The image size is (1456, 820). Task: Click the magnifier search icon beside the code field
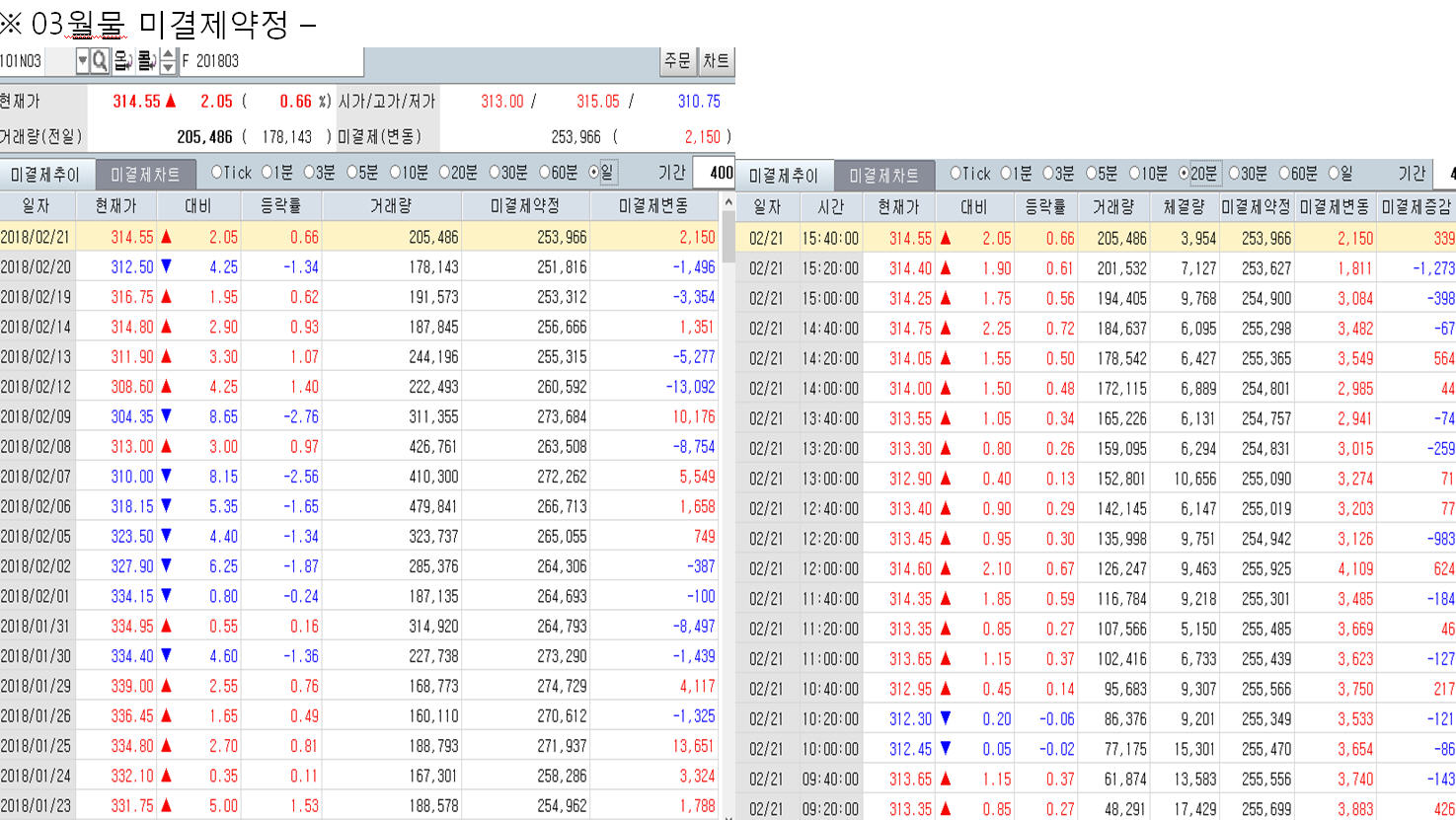[x=100, y=61]
